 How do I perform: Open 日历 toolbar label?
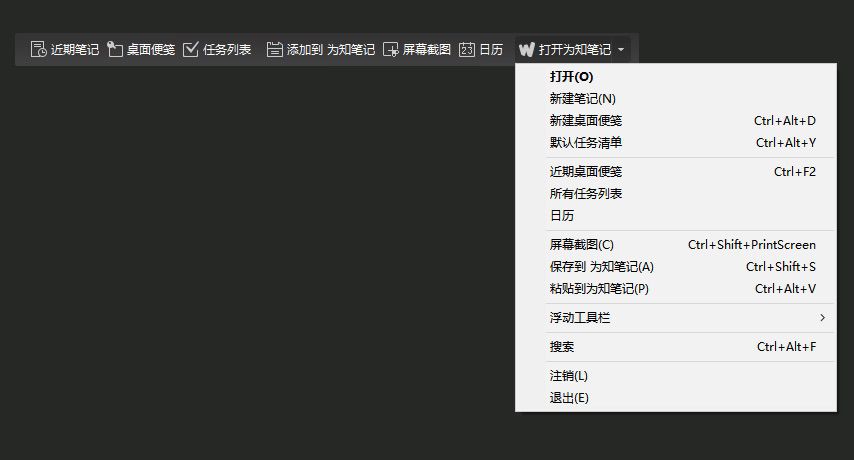pyautogui.click(x=491, y=50)
